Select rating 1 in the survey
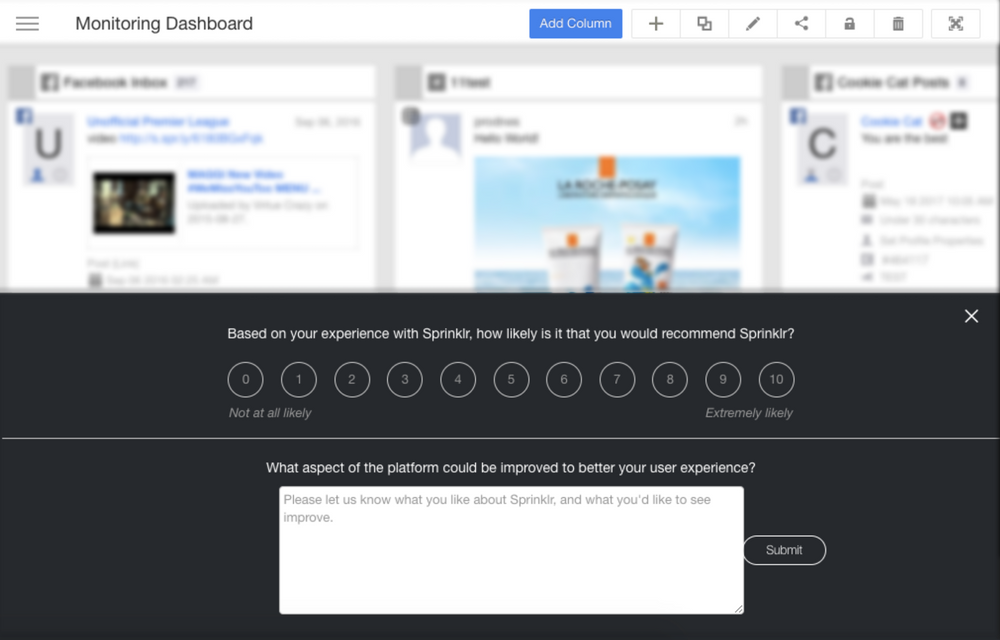 coord(298,379)
